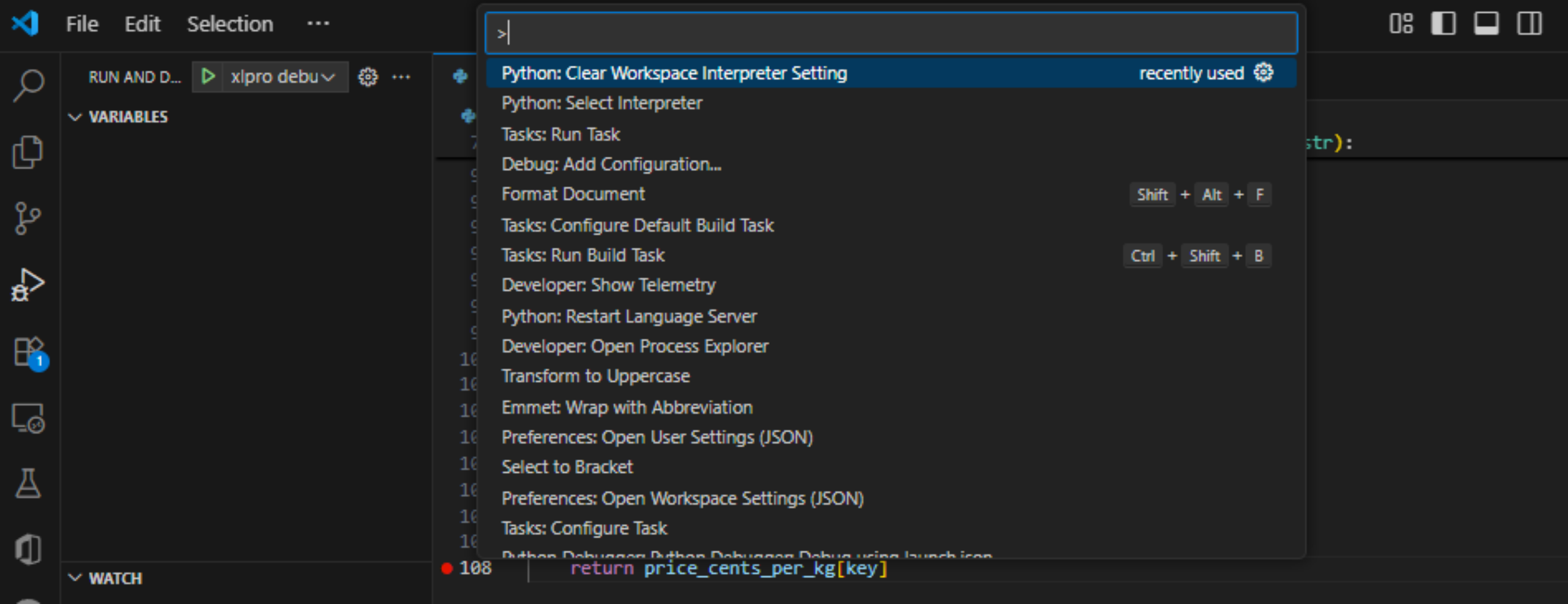Open the Explorer view icon
1568x604 pixels.
[x=28, y=151]
